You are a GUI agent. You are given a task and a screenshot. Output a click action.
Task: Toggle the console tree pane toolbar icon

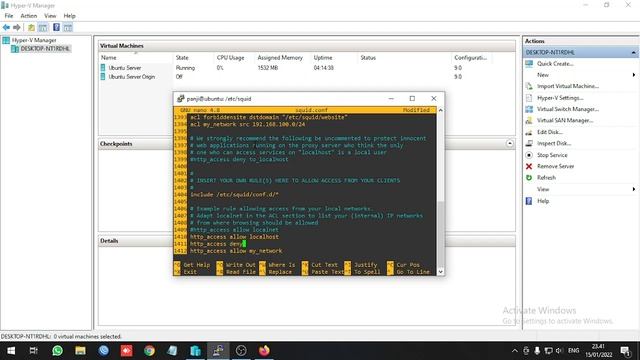43,27
